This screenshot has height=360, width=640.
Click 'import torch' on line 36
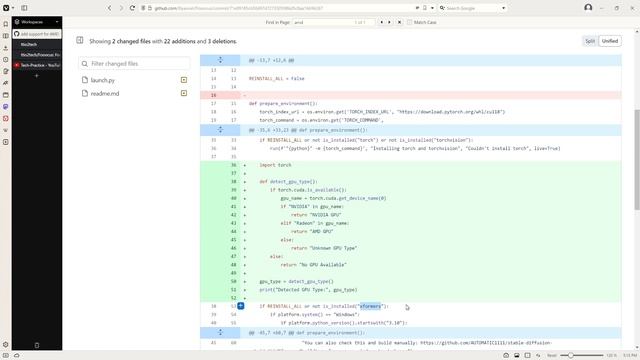coord(275,165)
